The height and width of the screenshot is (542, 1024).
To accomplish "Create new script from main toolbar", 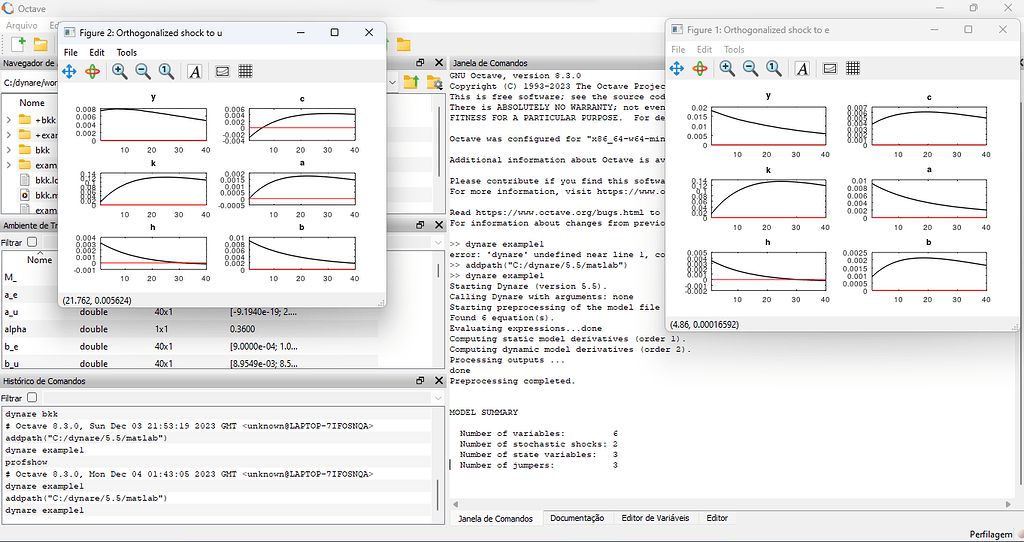I will point(18,44).
